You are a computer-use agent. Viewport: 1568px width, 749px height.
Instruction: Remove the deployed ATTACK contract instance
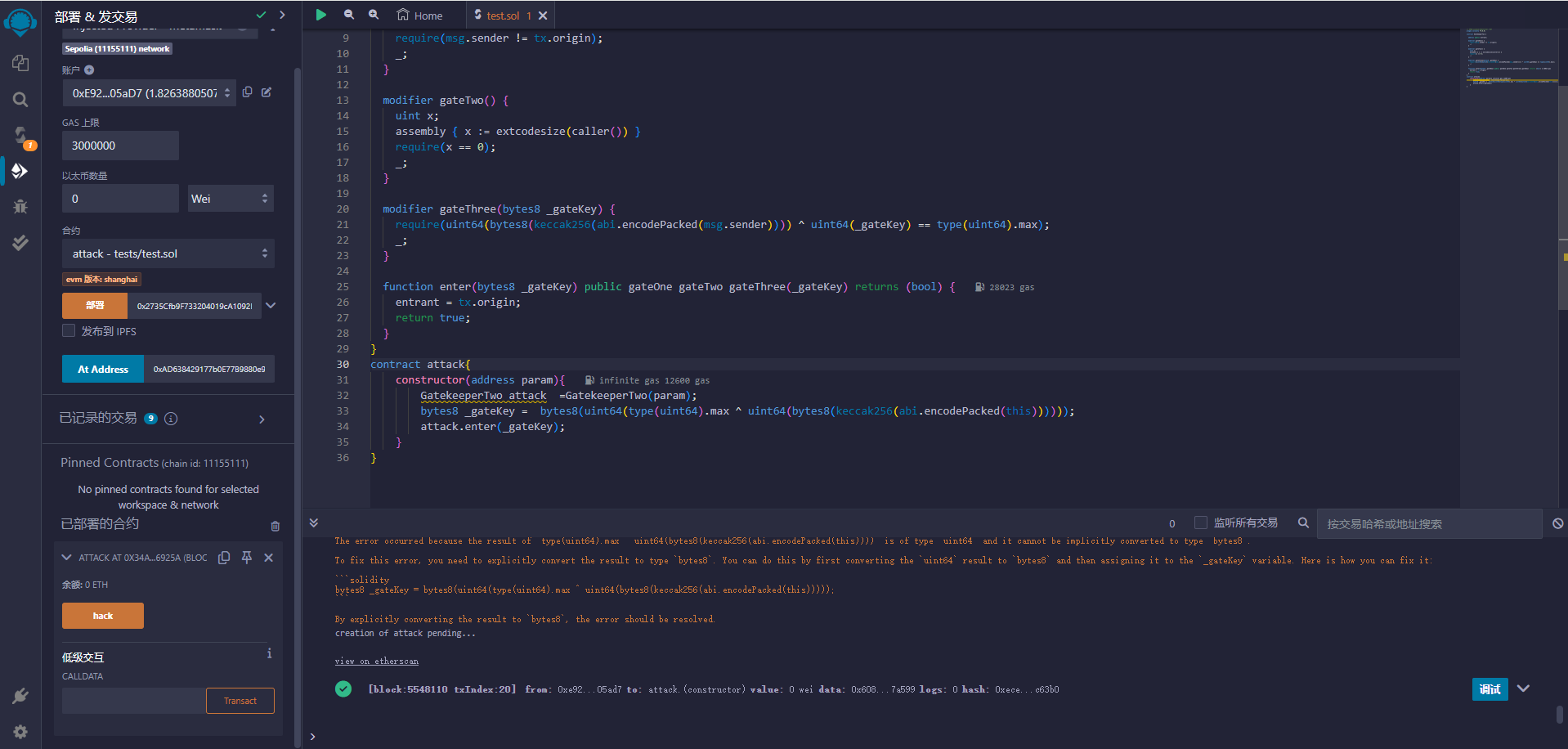(x=268, y=558)
